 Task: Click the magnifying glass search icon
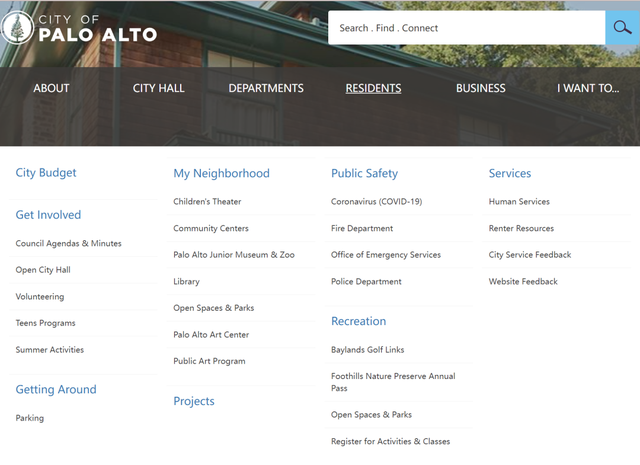point(622,28)
